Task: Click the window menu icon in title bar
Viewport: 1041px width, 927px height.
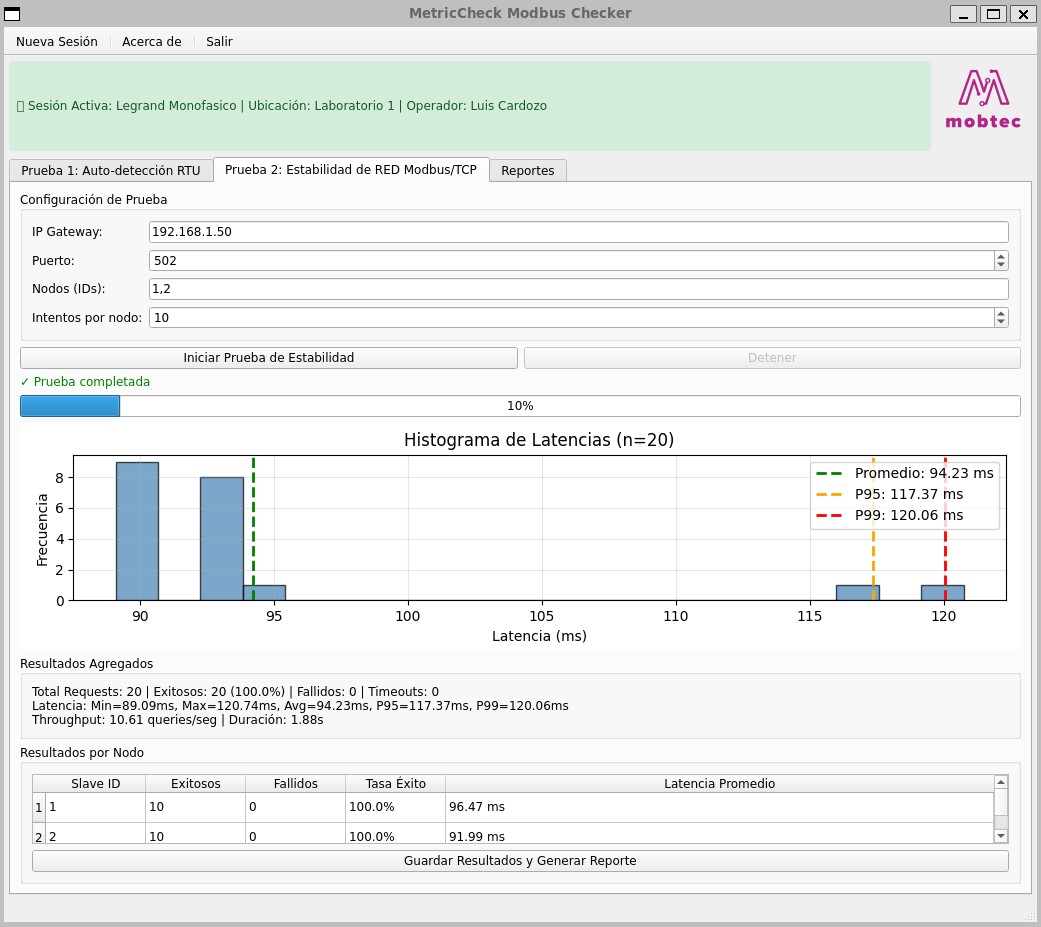Action: click(x=12, y=13)
